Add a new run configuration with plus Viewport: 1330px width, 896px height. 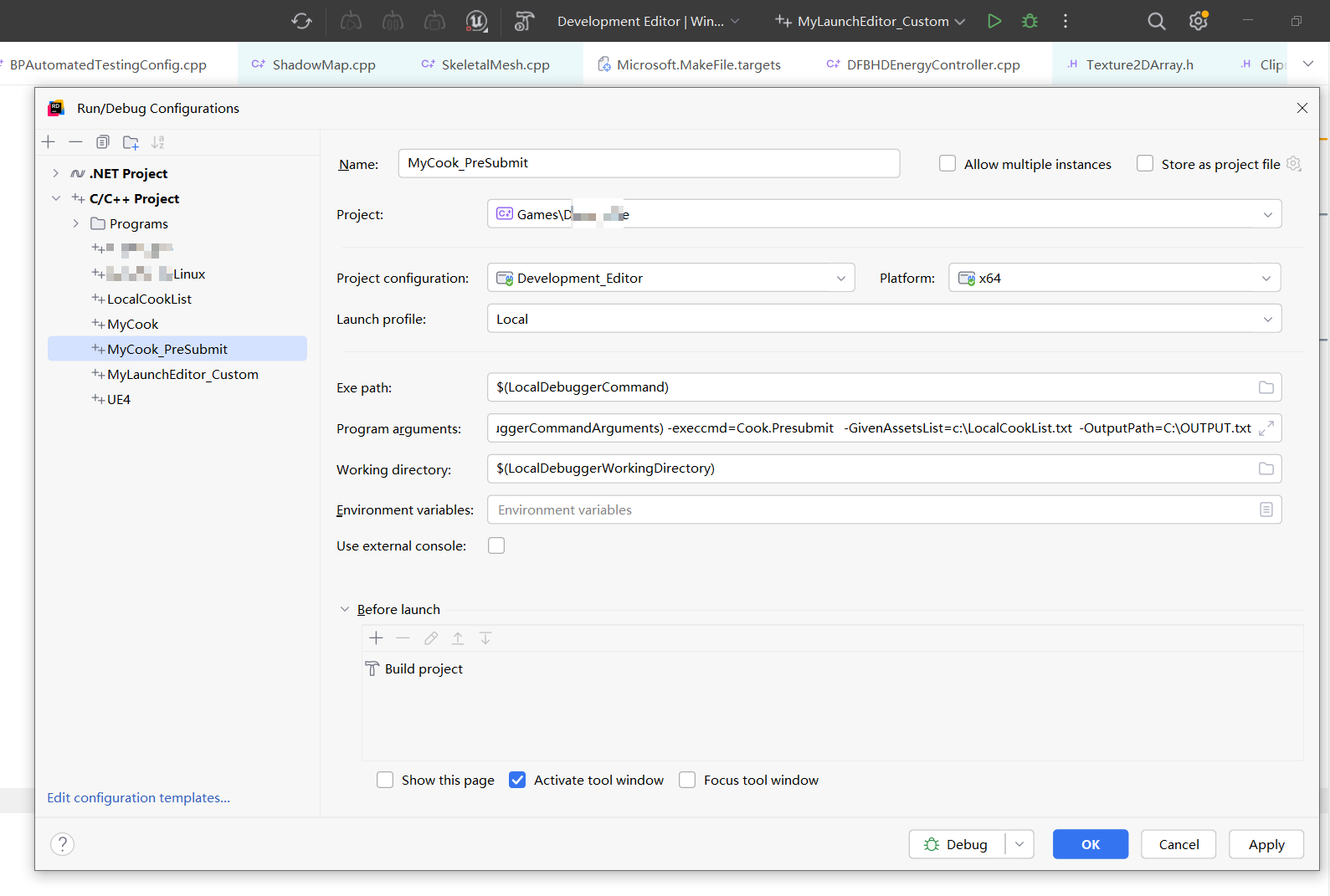(x=49, y=142)
